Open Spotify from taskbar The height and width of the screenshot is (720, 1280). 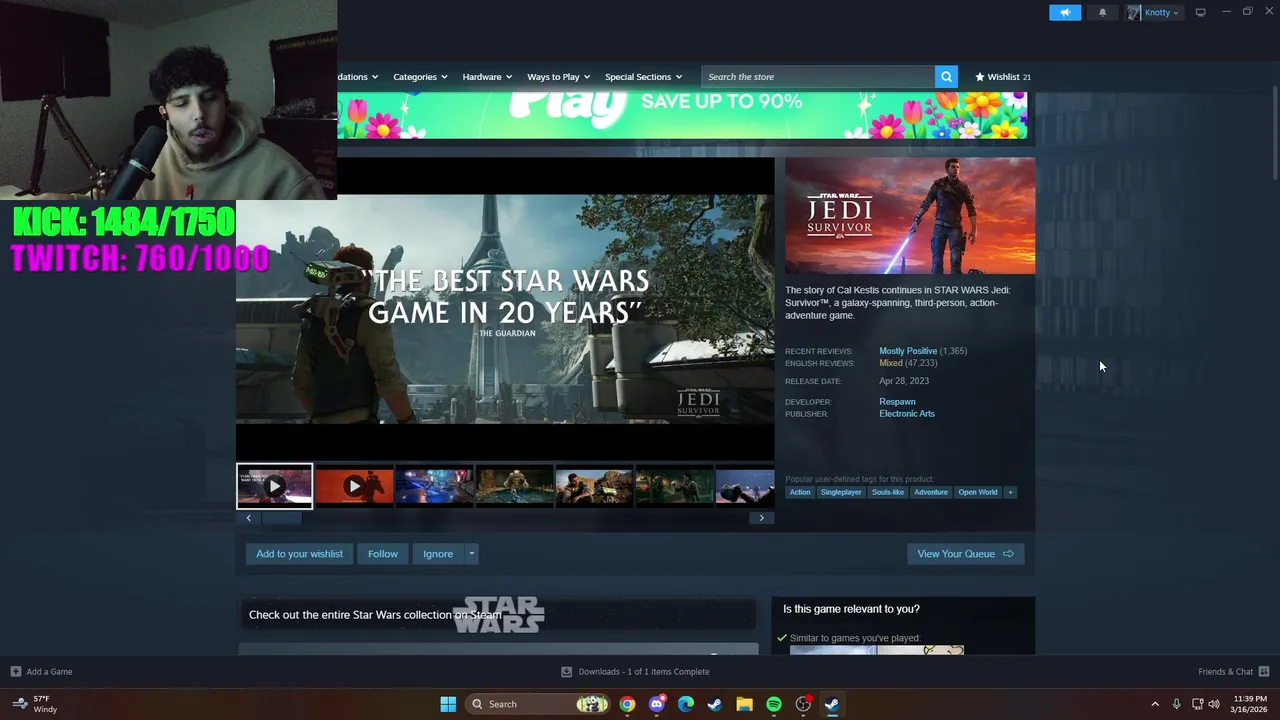click(774, 704)
